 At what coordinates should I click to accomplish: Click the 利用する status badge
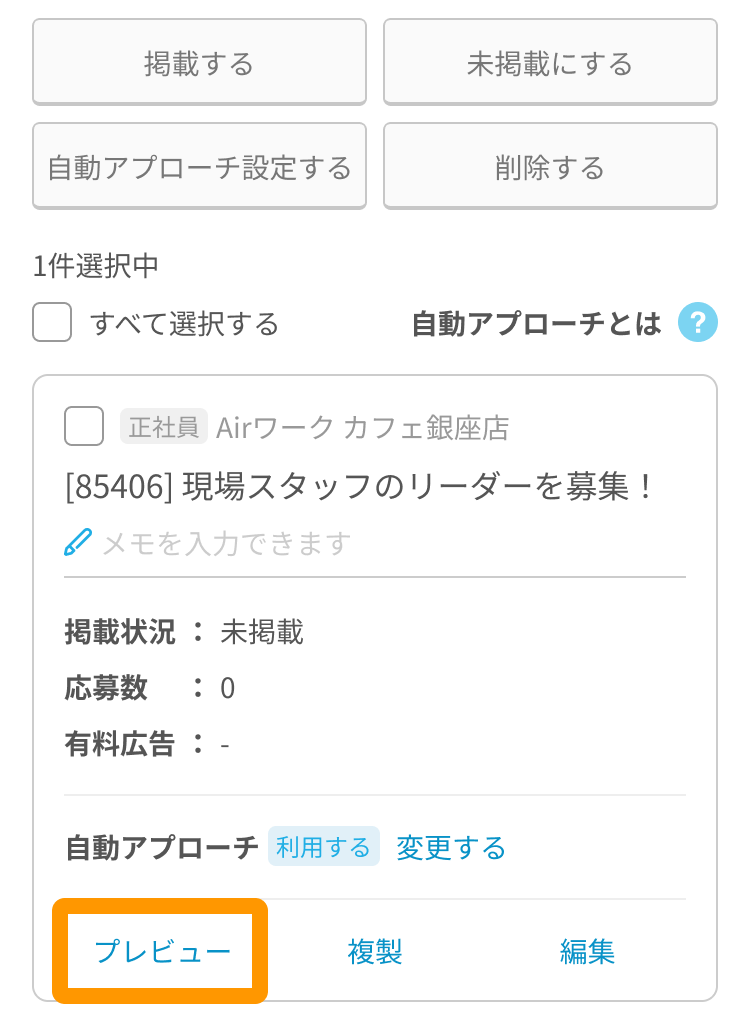pos(323,847)
